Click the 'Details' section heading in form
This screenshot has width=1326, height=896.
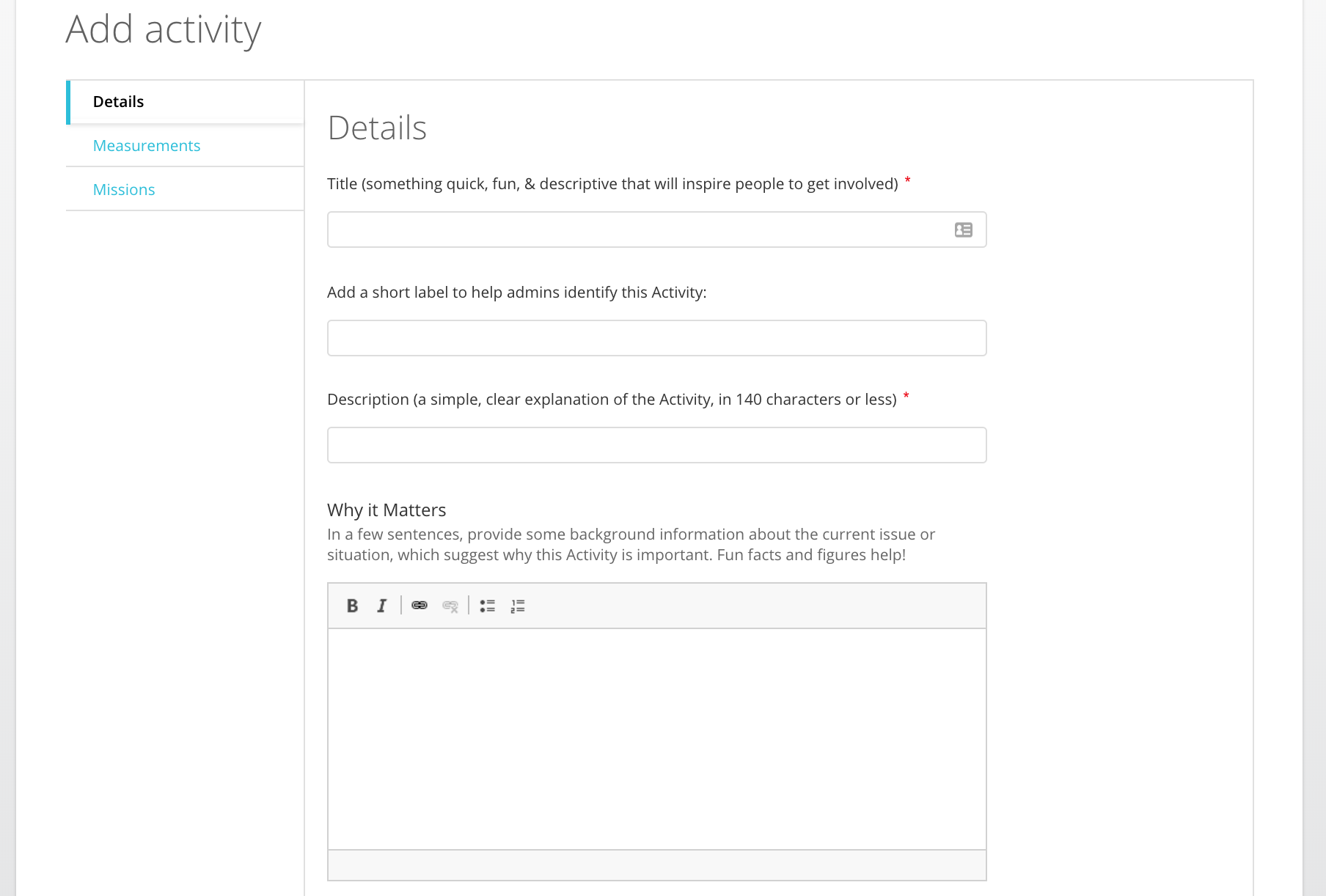377,128
